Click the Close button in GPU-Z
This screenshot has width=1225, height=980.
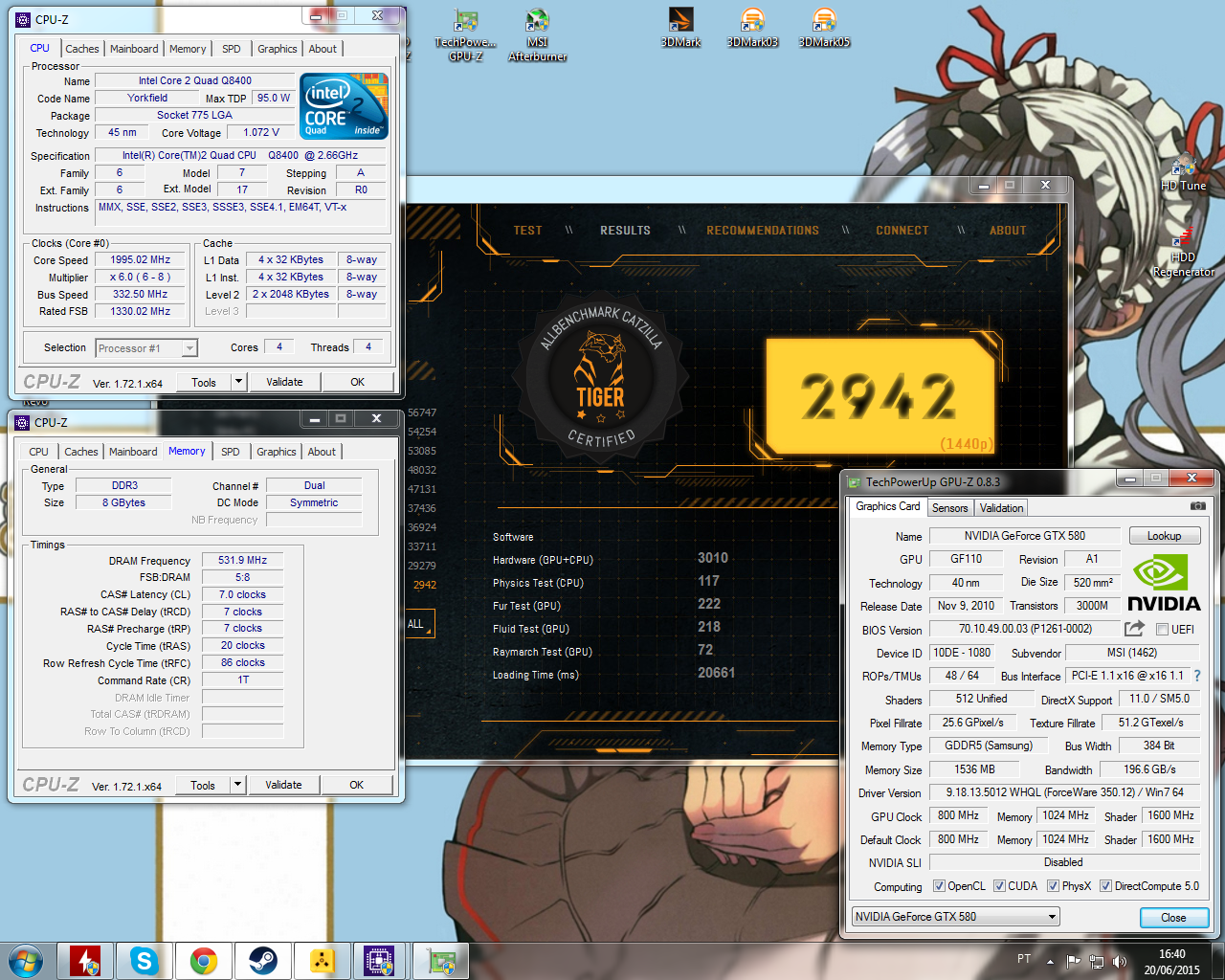coord(1173,917)
